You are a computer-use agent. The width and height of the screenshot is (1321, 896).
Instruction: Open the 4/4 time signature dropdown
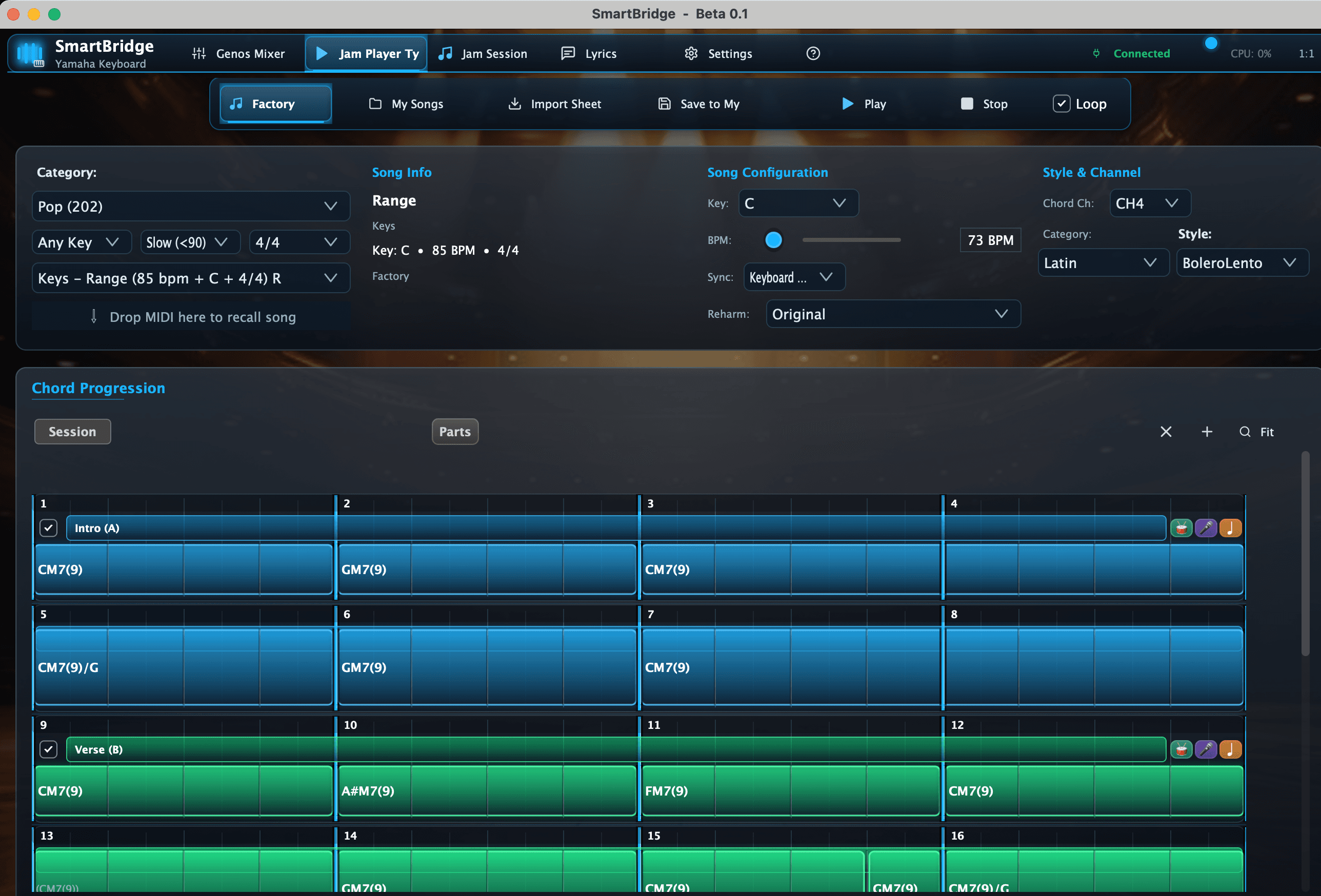point(299,242)
